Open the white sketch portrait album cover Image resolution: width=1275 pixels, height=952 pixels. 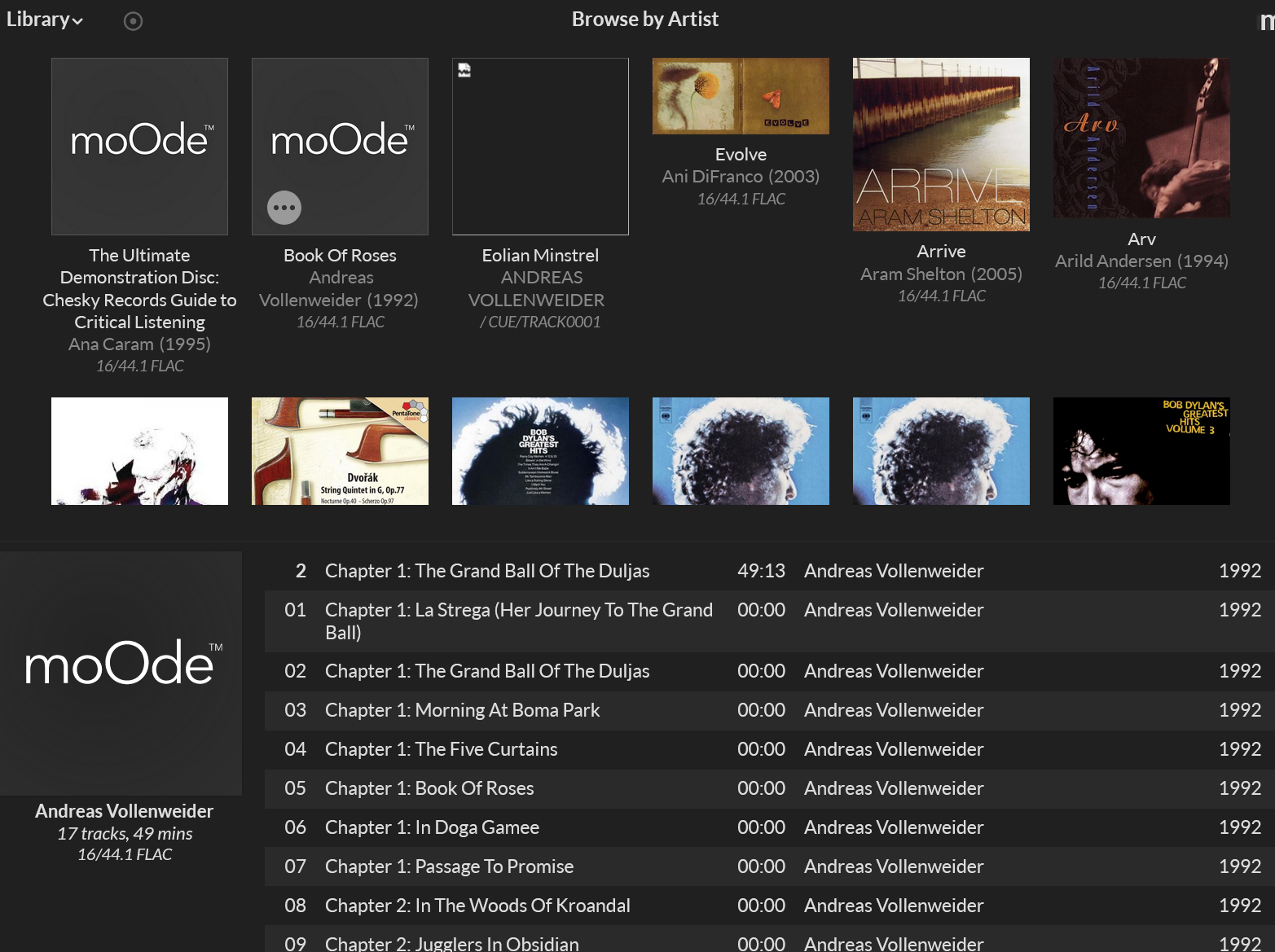coord(139,451)
